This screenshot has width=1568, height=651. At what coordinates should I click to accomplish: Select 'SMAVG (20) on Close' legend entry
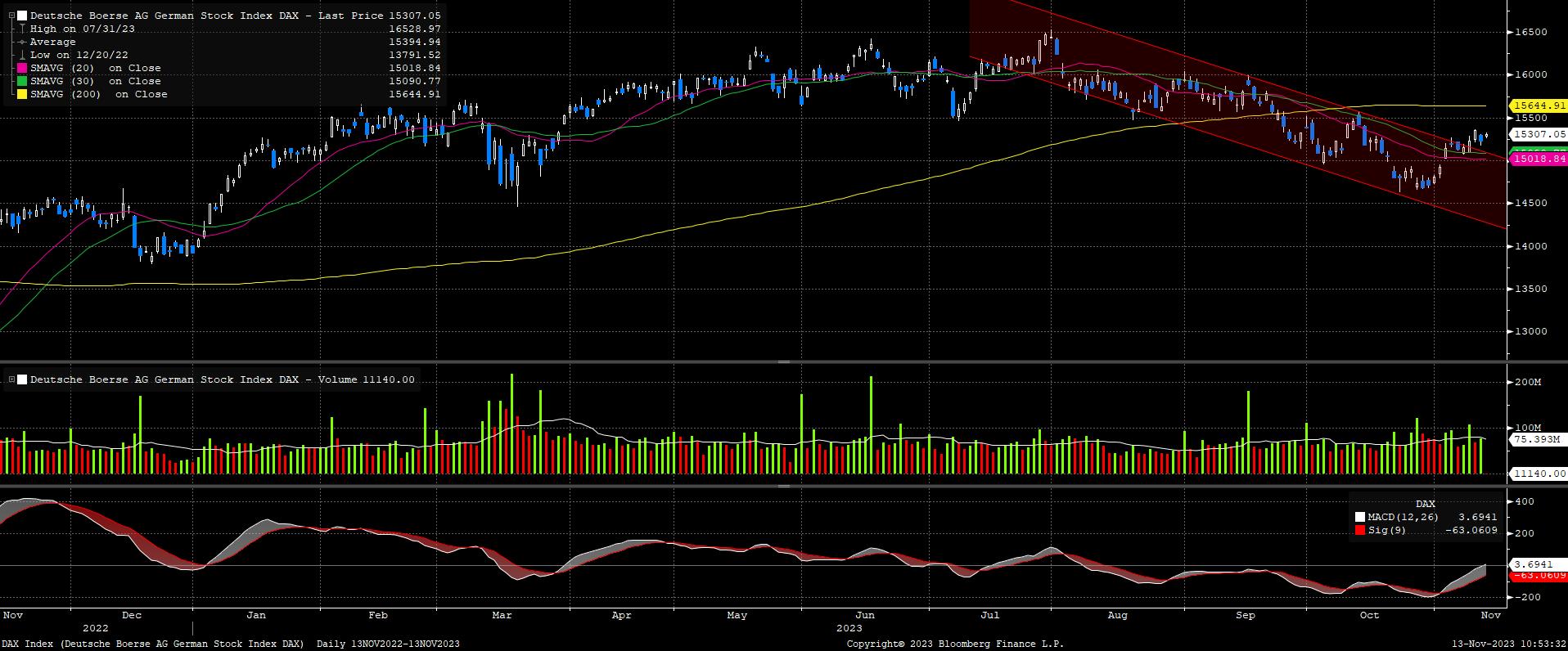tap(95, 68)
